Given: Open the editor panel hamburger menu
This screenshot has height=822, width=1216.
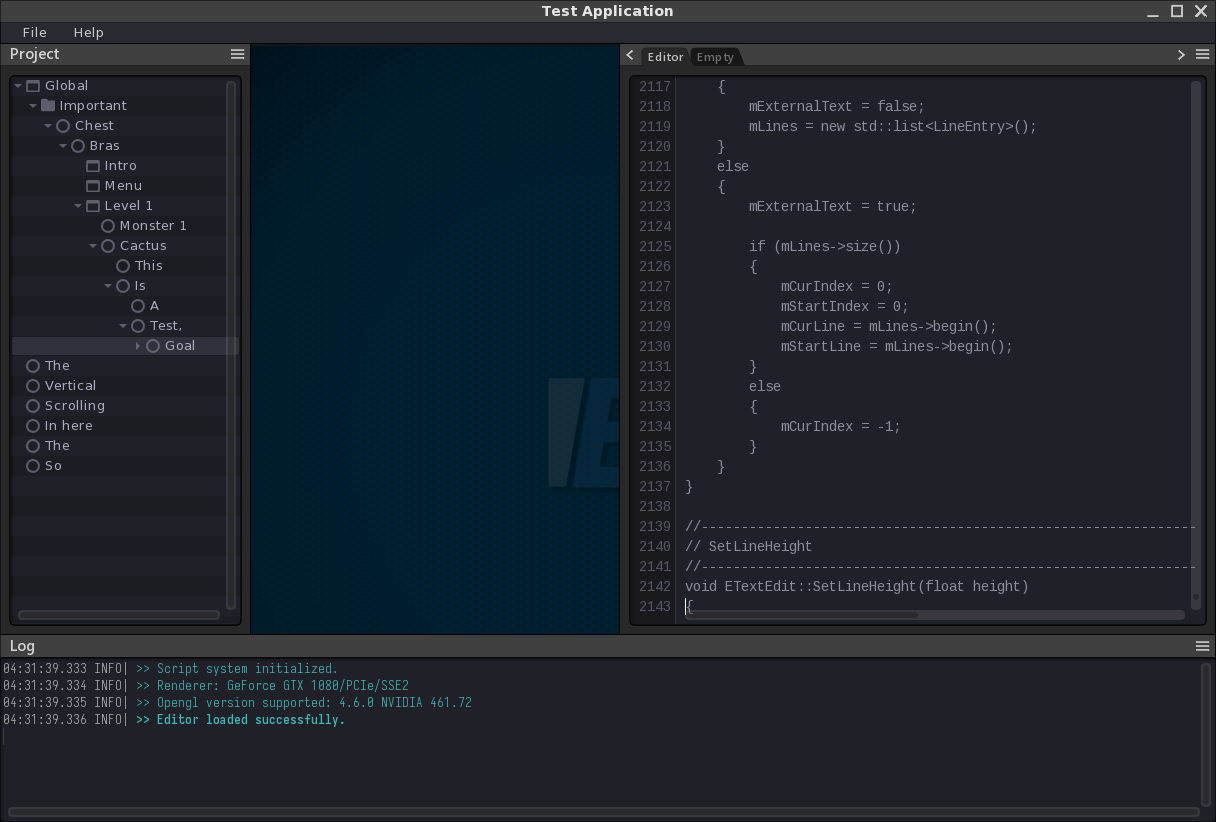Looking at the screenshot, I should click(x=1203, y=55).
